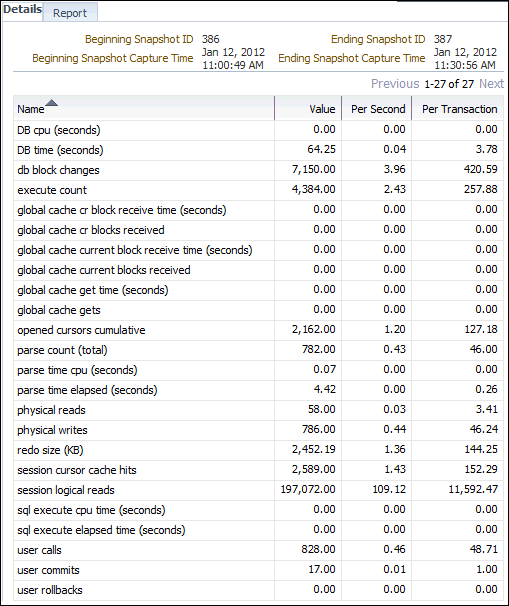Click Beginning Snapshot ID value 386

[x=211, y=39]
